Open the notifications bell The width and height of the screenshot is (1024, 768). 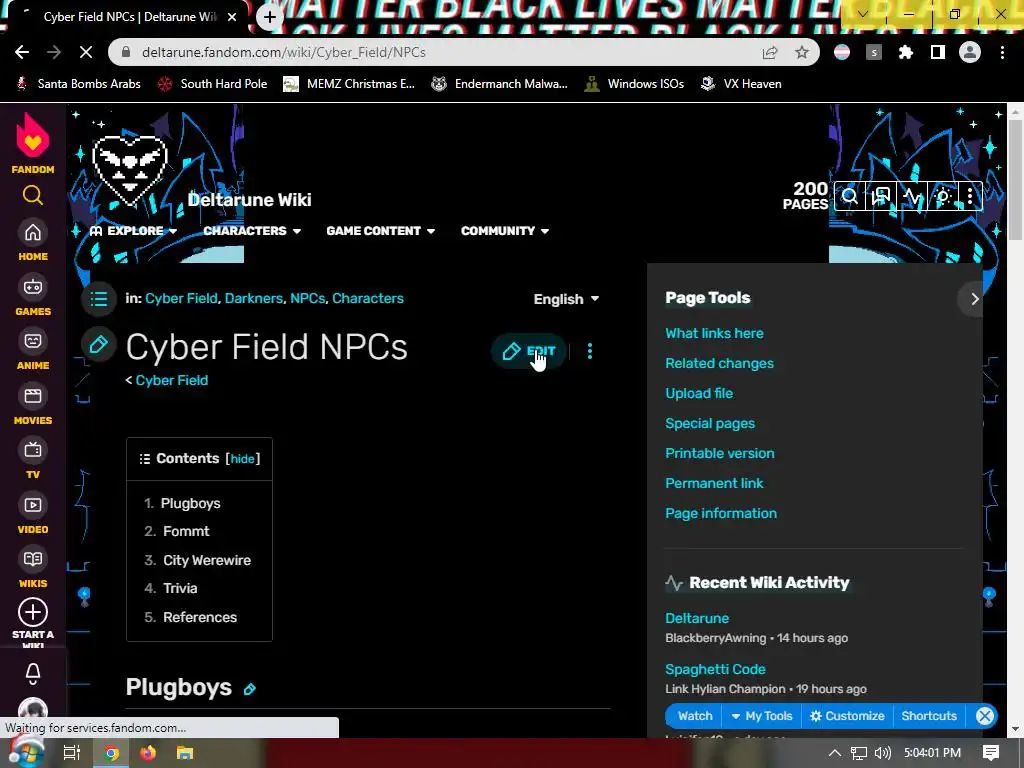click(33, 673)
